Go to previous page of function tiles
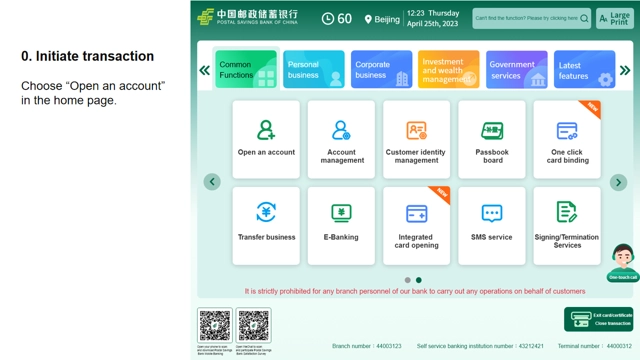 (x=212, y=182)
